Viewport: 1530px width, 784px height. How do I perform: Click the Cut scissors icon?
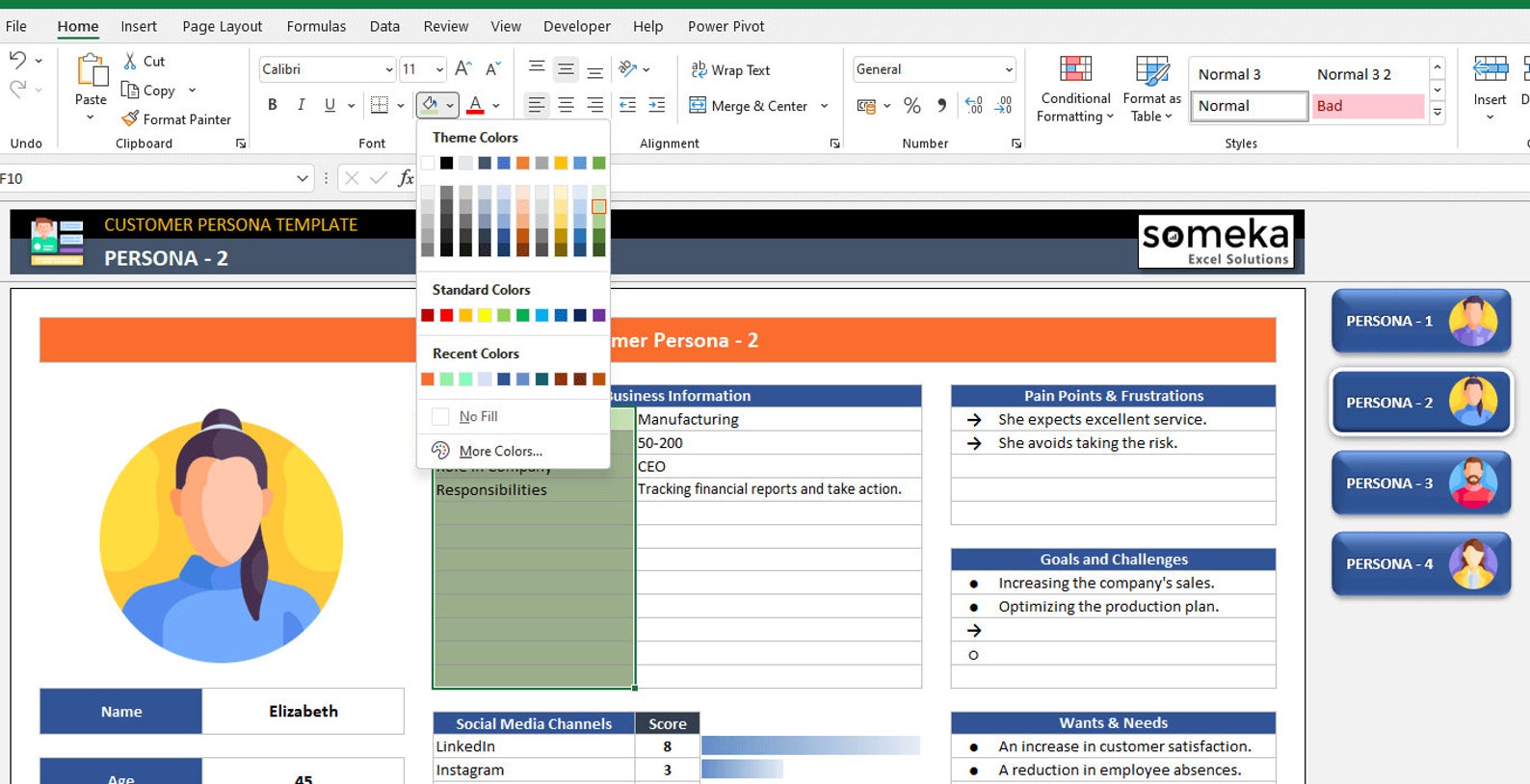pos(130,61)
